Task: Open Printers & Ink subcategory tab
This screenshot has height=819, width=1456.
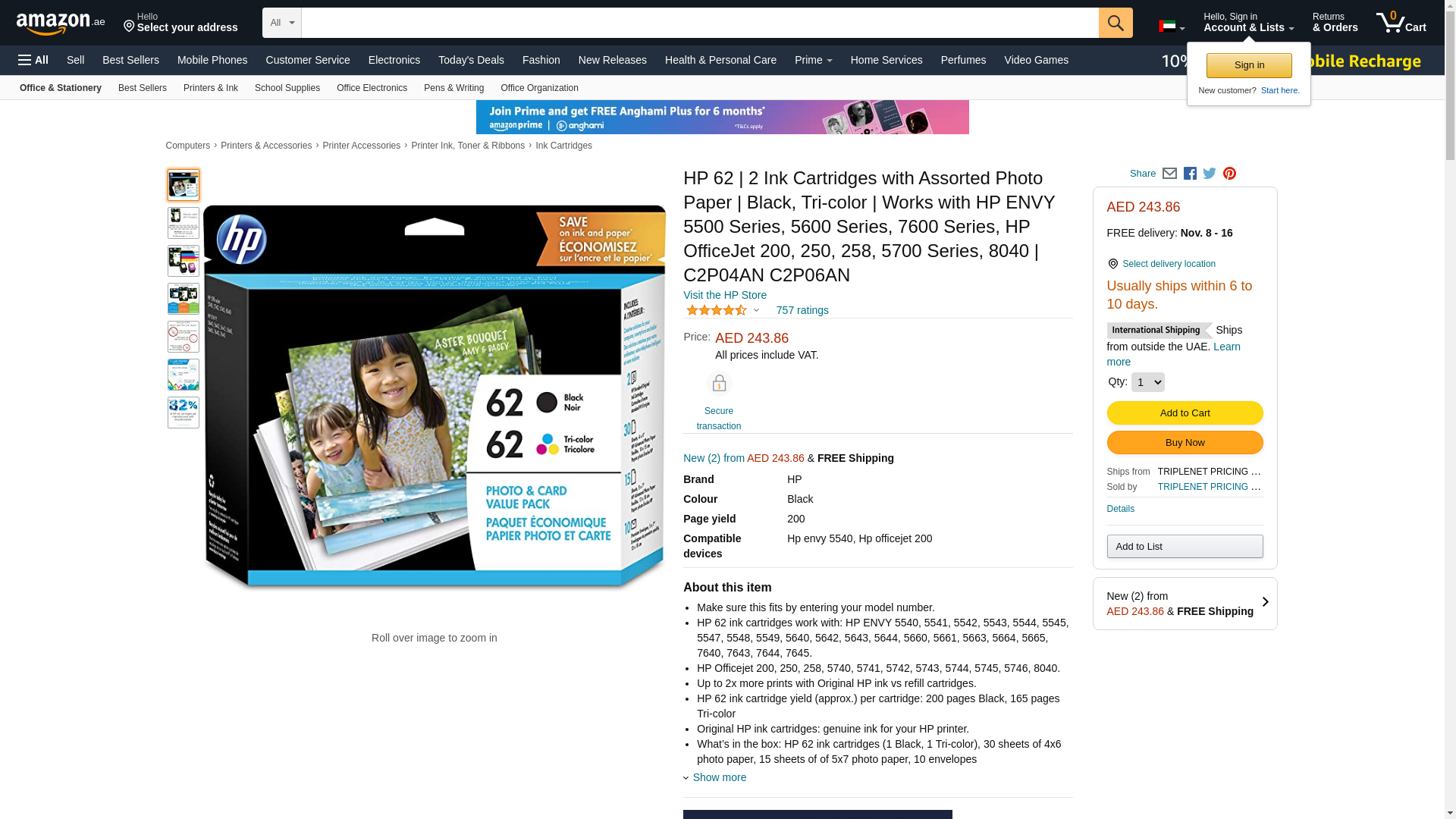Action: pos(211,88)
